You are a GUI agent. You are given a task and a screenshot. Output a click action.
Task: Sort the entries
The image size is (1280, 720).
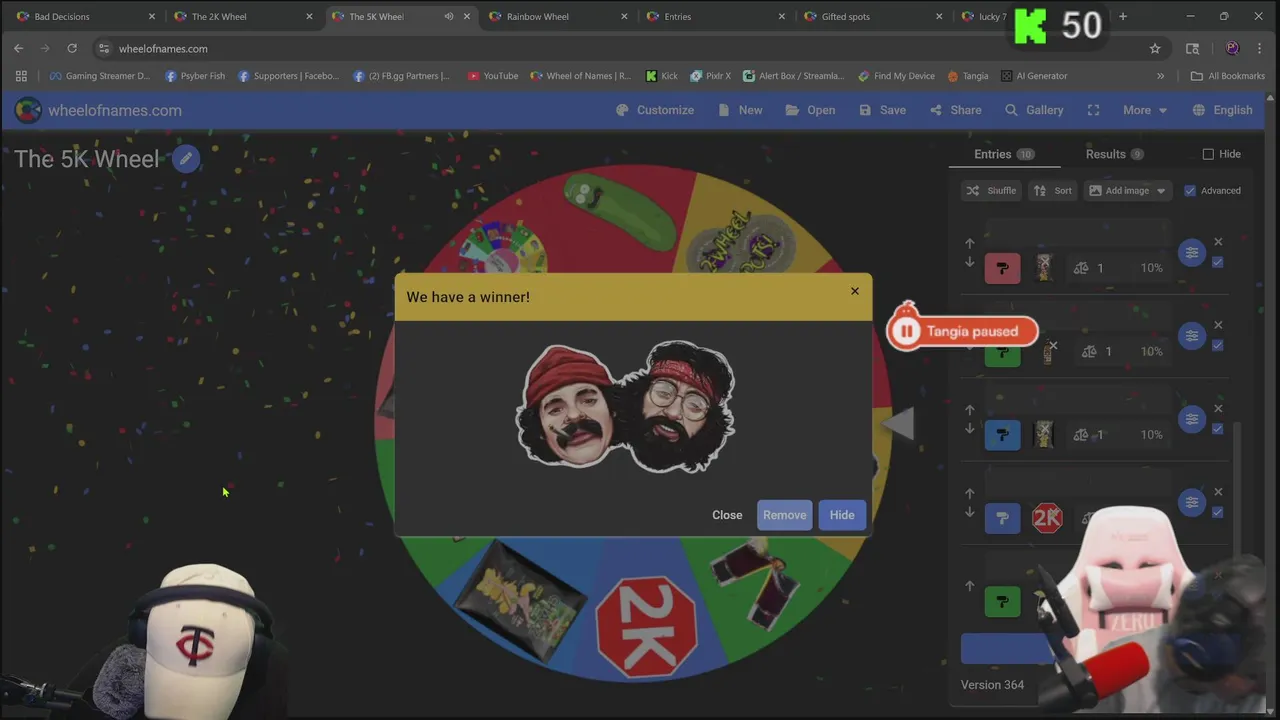1053,190
